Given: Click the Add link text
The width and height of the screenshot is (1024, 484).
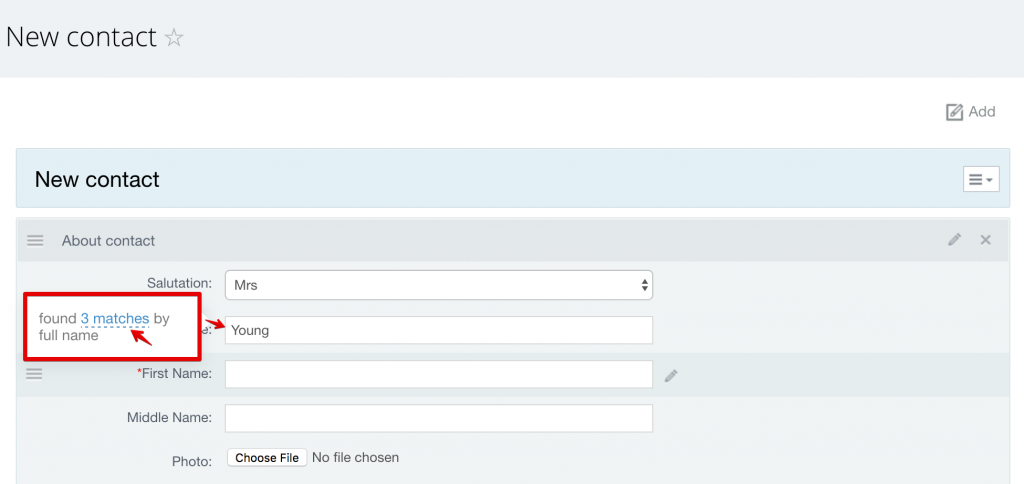Looking at the screenshot, I should pyautogui.click(x=982, y=112).
